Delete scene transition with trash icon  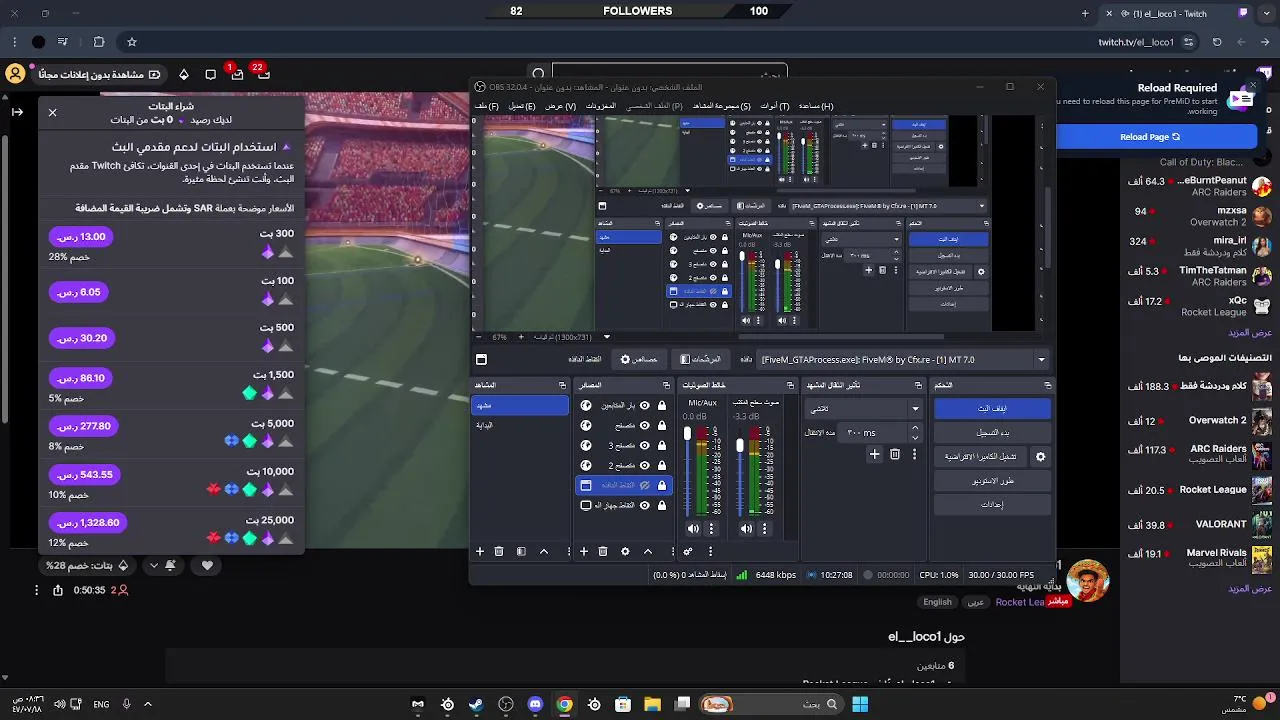[895, 454]
